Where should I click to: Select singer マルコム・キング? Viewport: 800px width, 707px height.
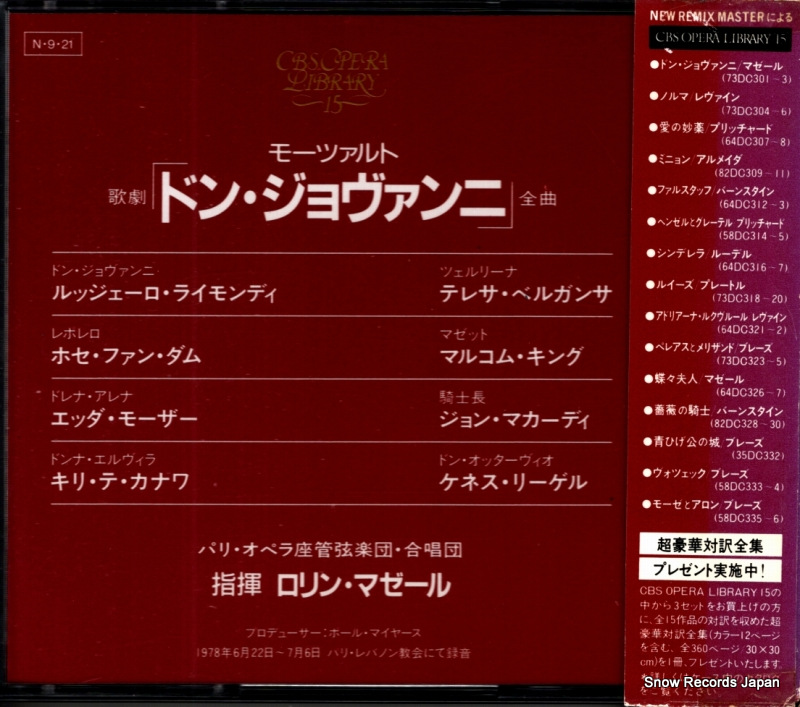tap(511, 357)
